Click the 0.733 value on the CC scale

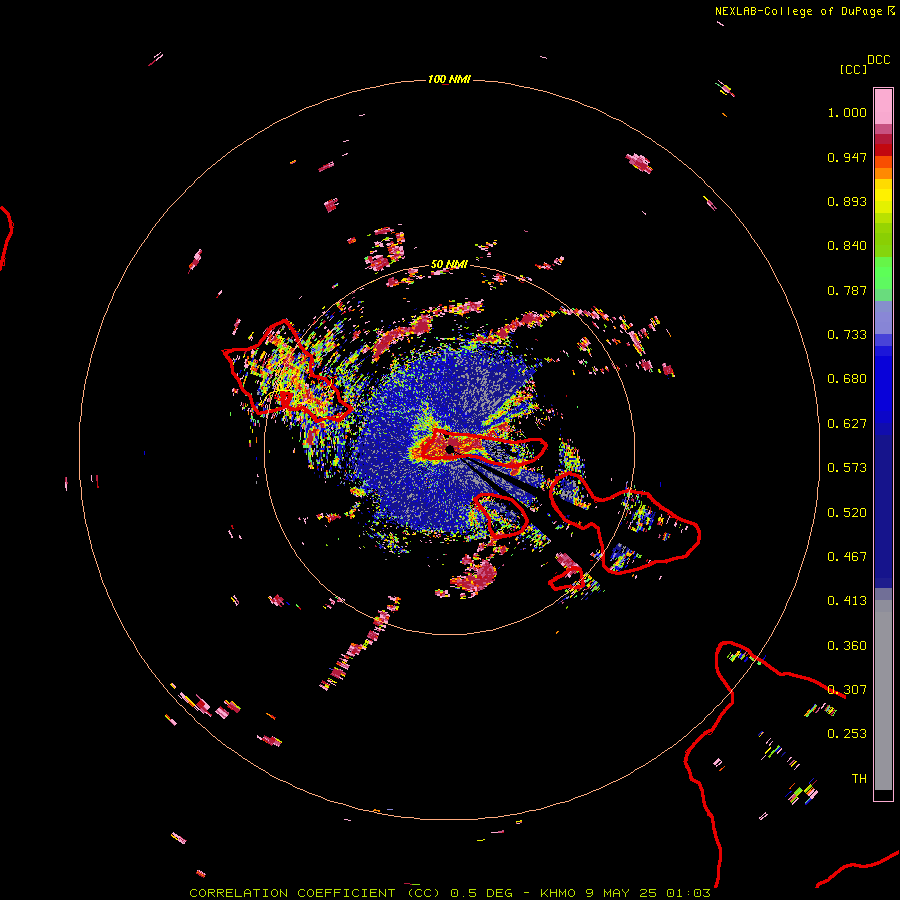(847, 335)
